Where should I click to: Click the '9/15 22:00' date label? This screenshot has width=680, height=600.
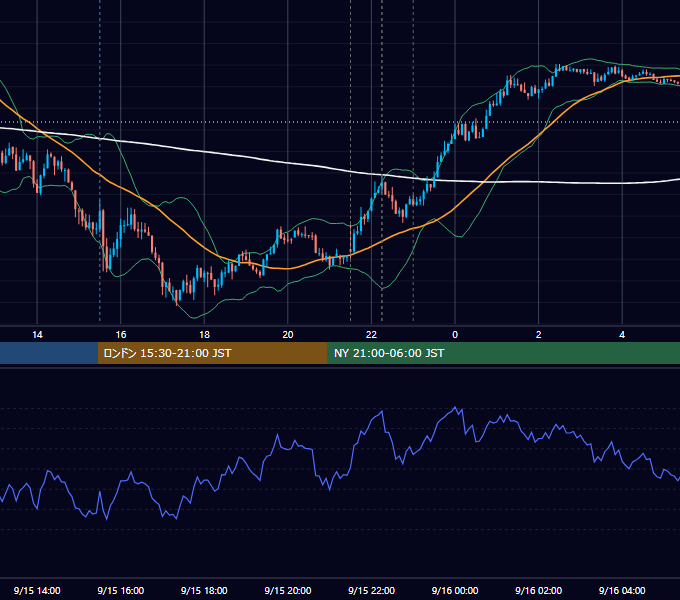coord(371,590)
